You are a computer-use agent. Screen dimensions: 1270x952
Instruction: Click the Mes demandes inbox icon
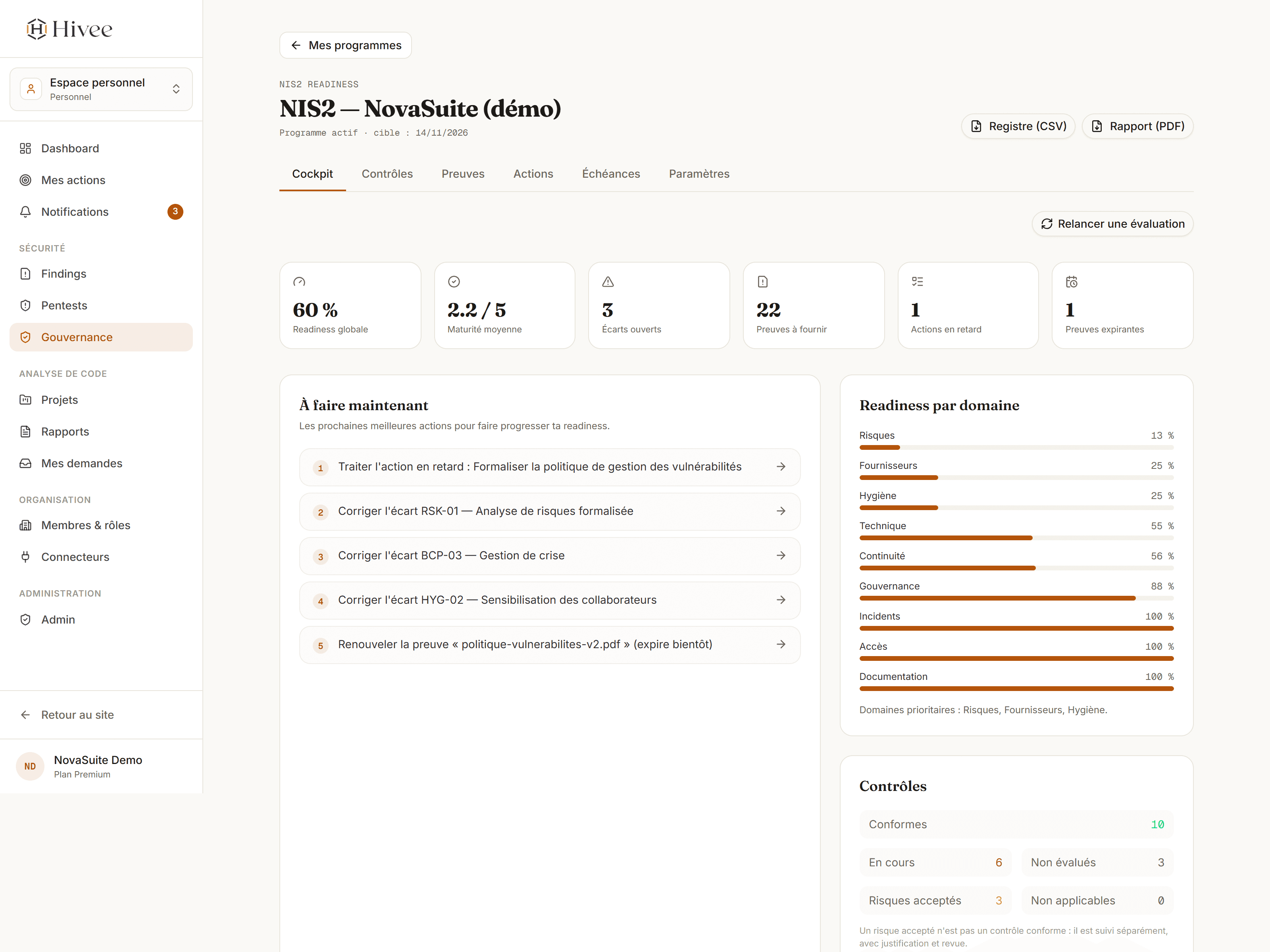click(x=25, y=463)
